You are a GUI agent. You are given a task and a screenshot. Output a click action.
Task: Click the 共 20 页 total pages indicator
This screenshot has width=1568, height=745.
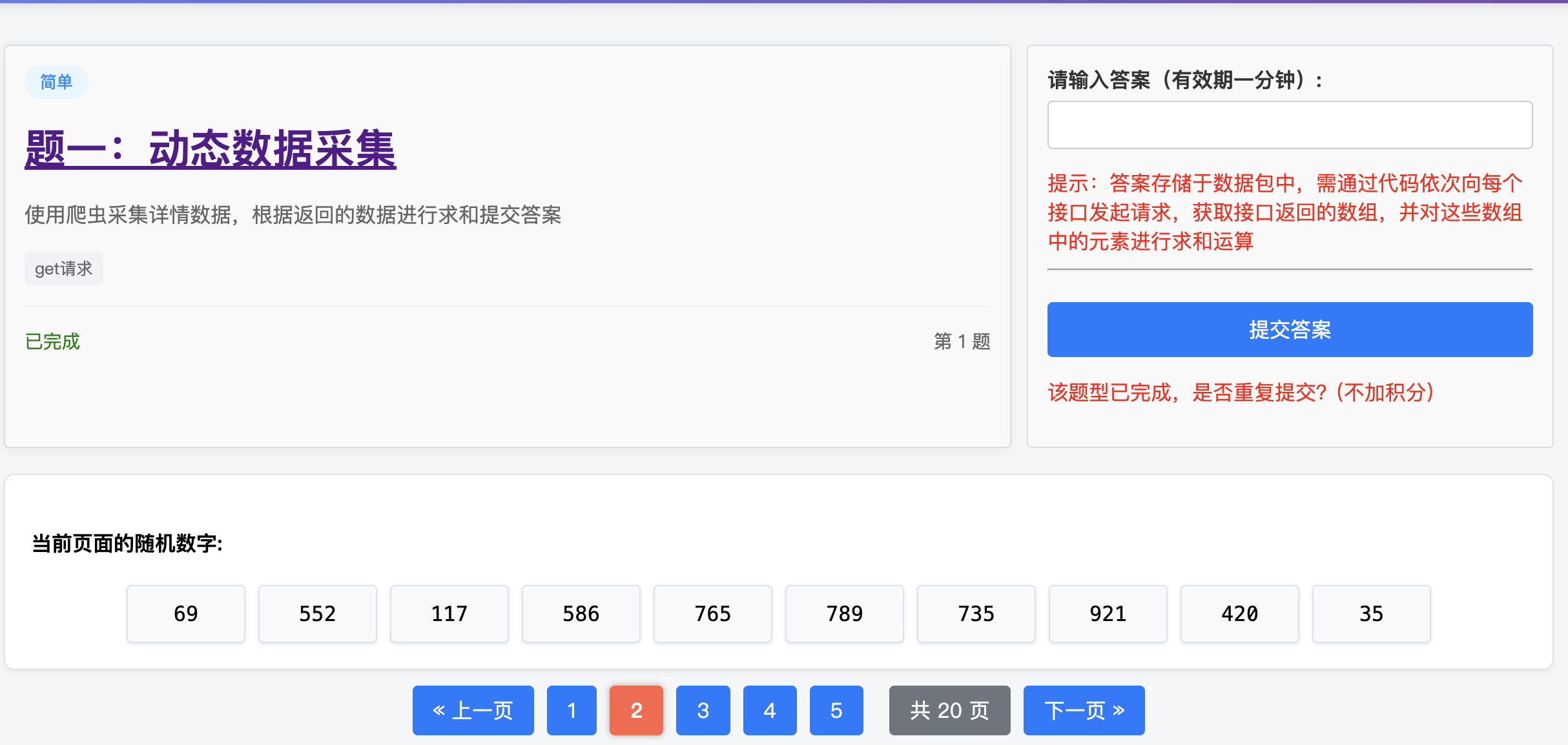(949, 710)
